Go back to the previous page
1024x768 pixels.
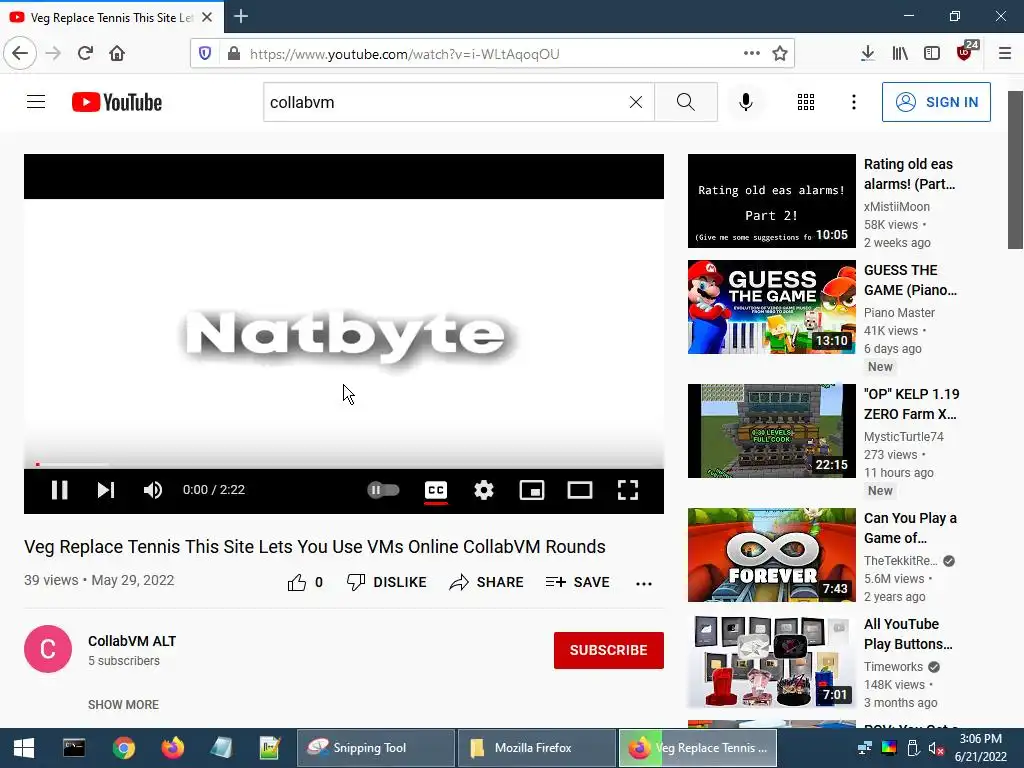pos(20,54)
